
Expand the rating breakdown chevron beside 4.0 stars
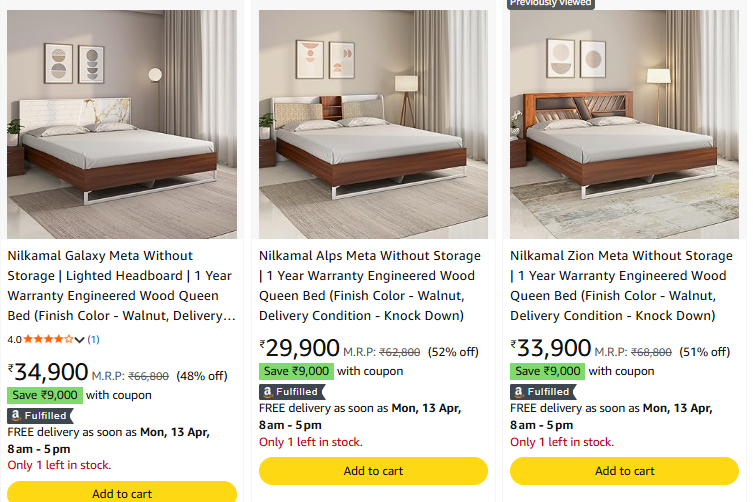(80, 340)
